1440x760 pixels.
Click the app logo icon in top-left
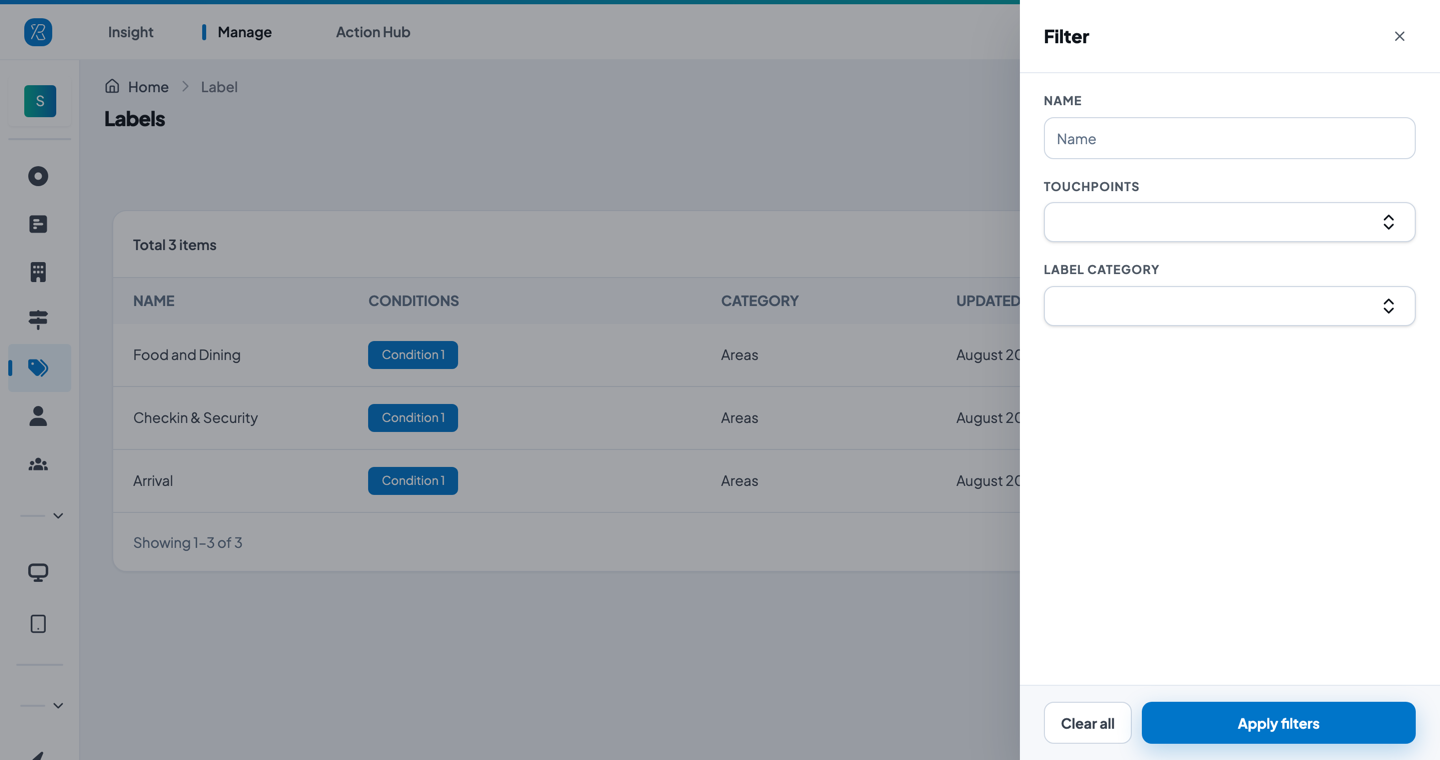pyautogui.click(x=38, y=32)
